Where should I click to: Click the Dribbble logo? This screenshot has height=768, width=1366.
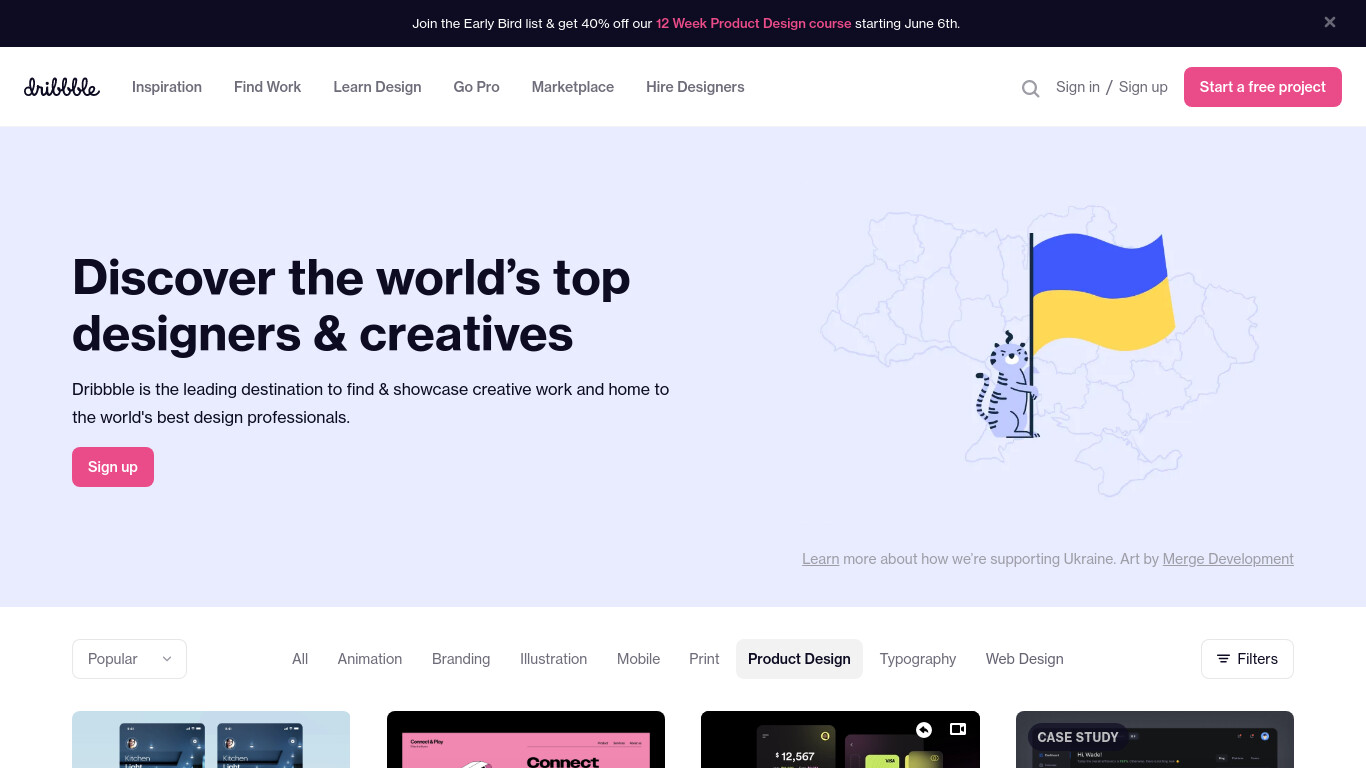coord(62,87)
